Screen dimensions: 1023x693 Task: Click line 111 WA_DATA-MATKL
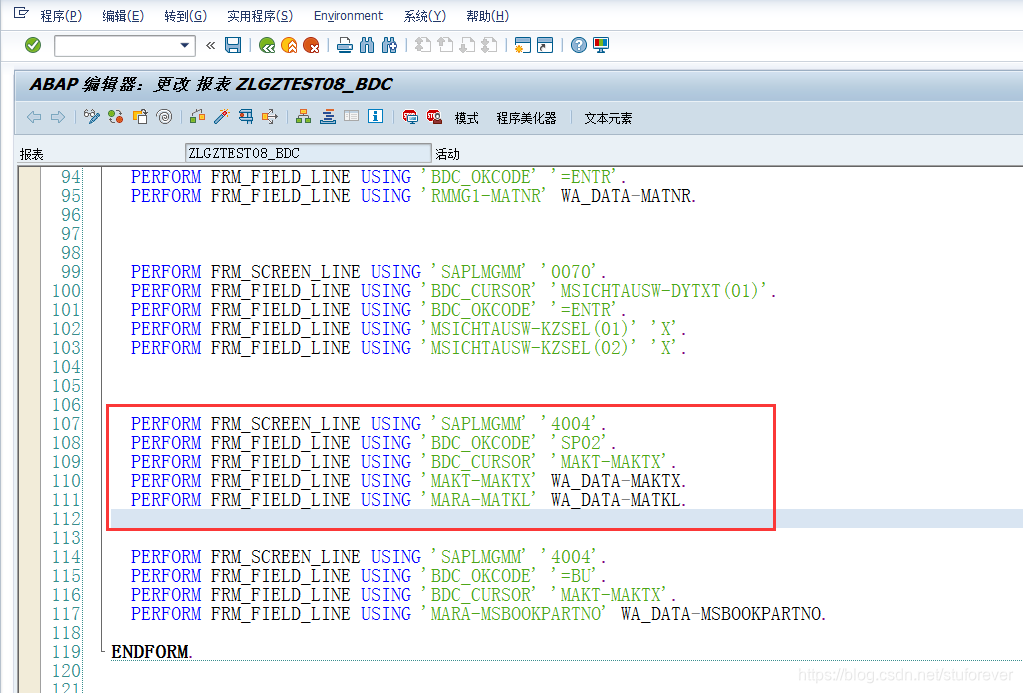click(408, 500)
